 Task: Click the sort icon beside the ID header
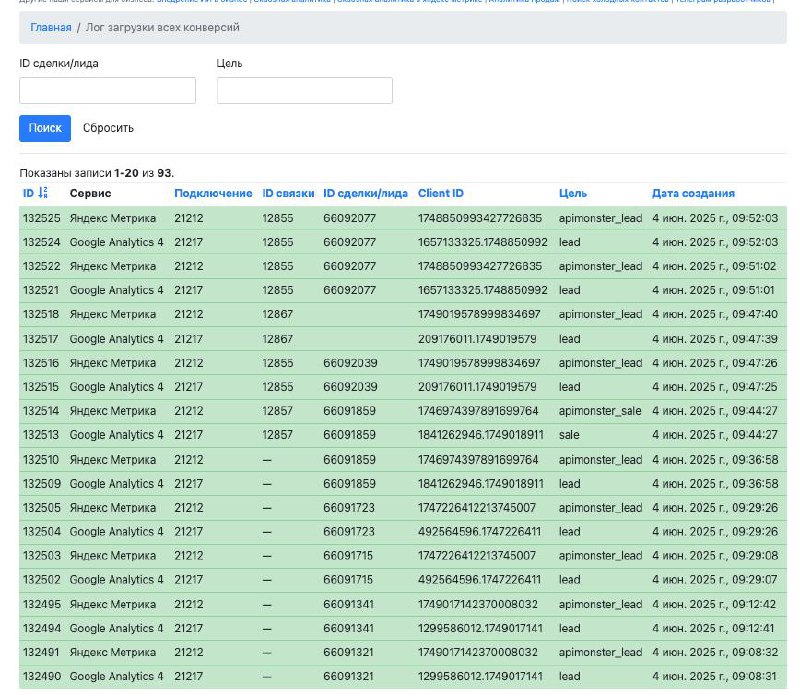43,193
